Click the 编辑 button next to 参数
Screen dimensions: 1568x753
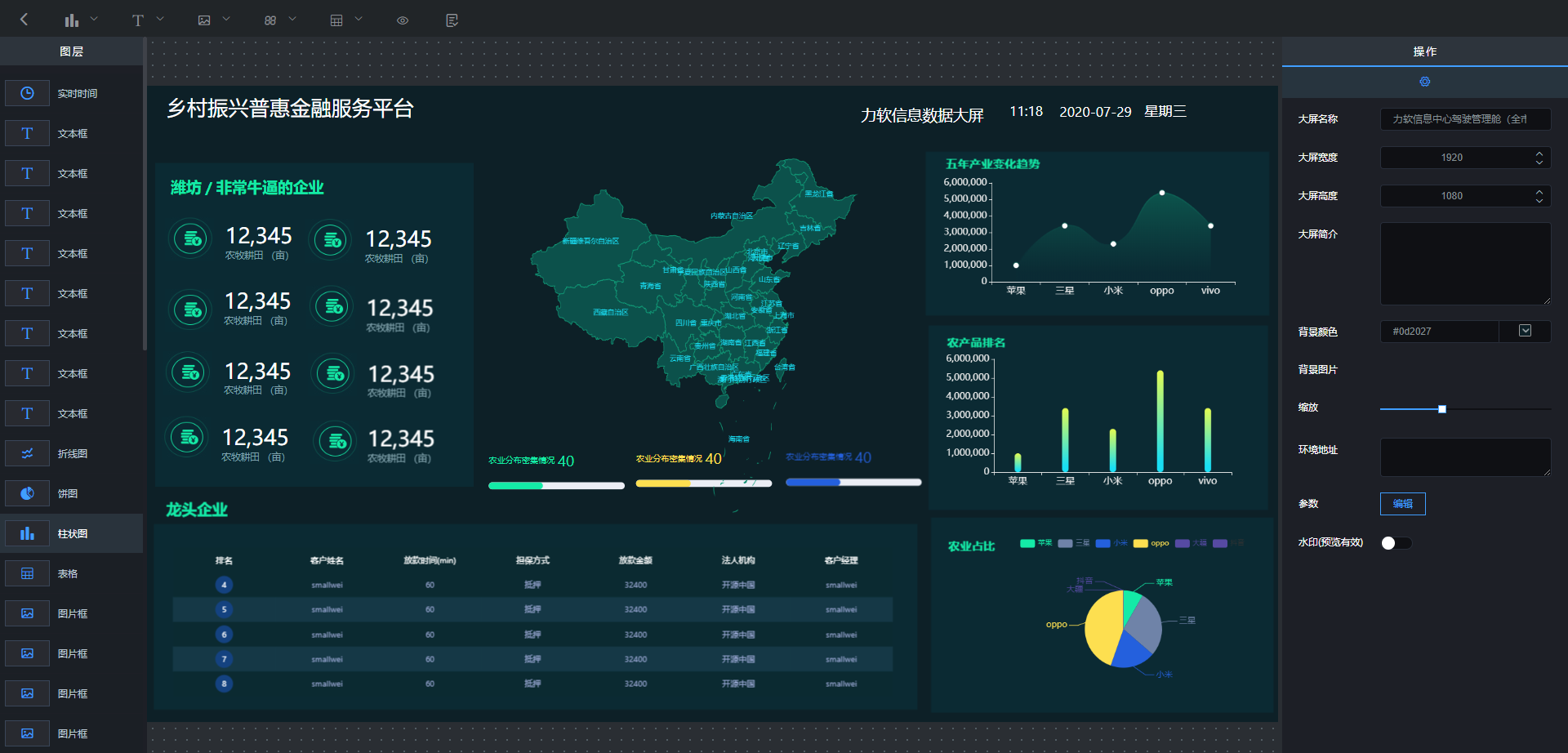(x=1402, y=504)
